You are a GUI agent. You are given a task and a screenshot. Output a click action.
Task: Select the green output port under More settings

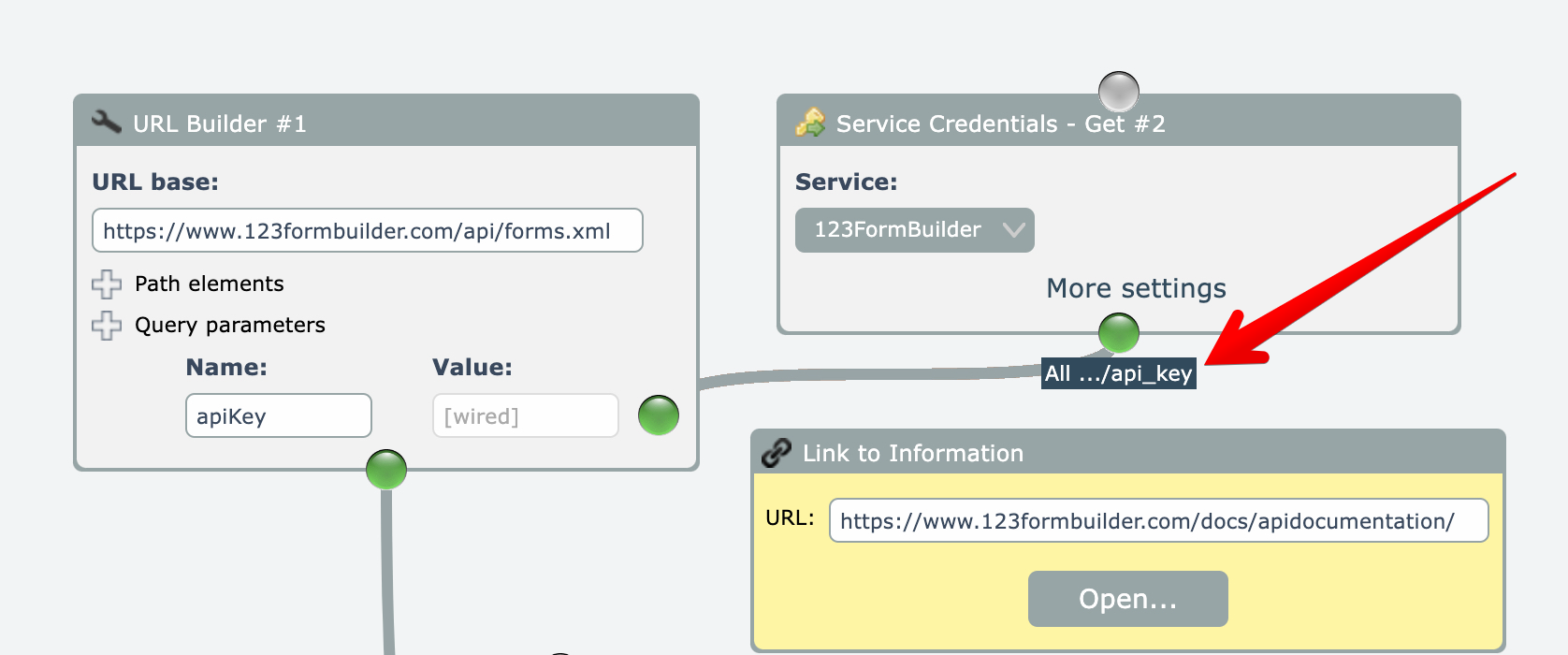pos(1118,333)
